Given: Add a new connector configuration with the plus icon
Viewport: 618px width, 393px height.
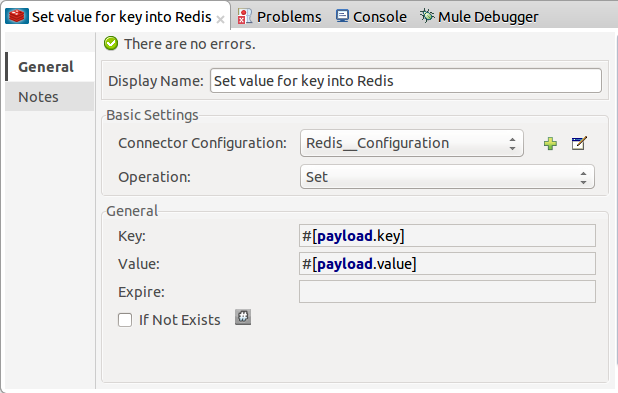Looking at the screenshot, I should pyautogui.click(x=550, y=143).
